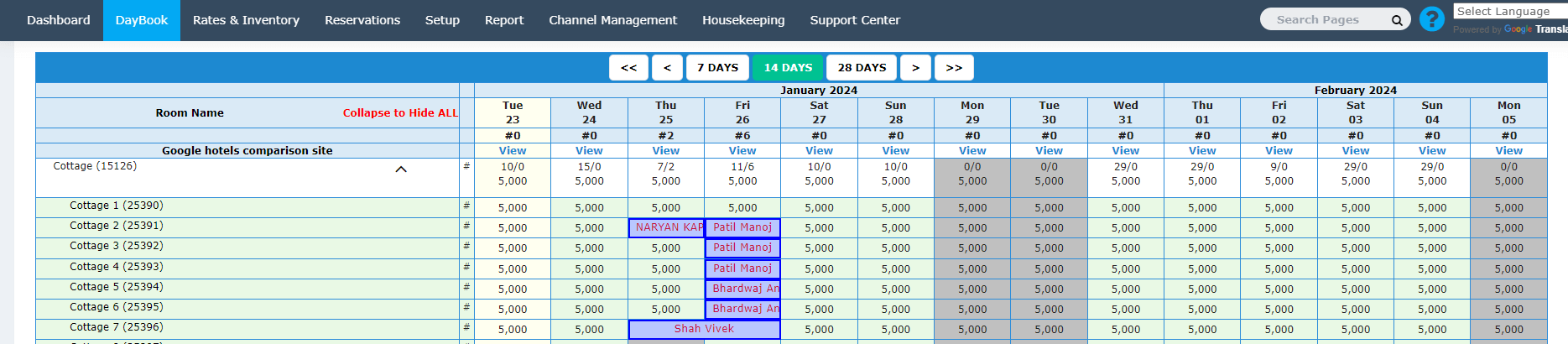Viewport: 1568px width, 344px height.
Task: Go to previous day with < button
Action: click(x=667, y=68)
